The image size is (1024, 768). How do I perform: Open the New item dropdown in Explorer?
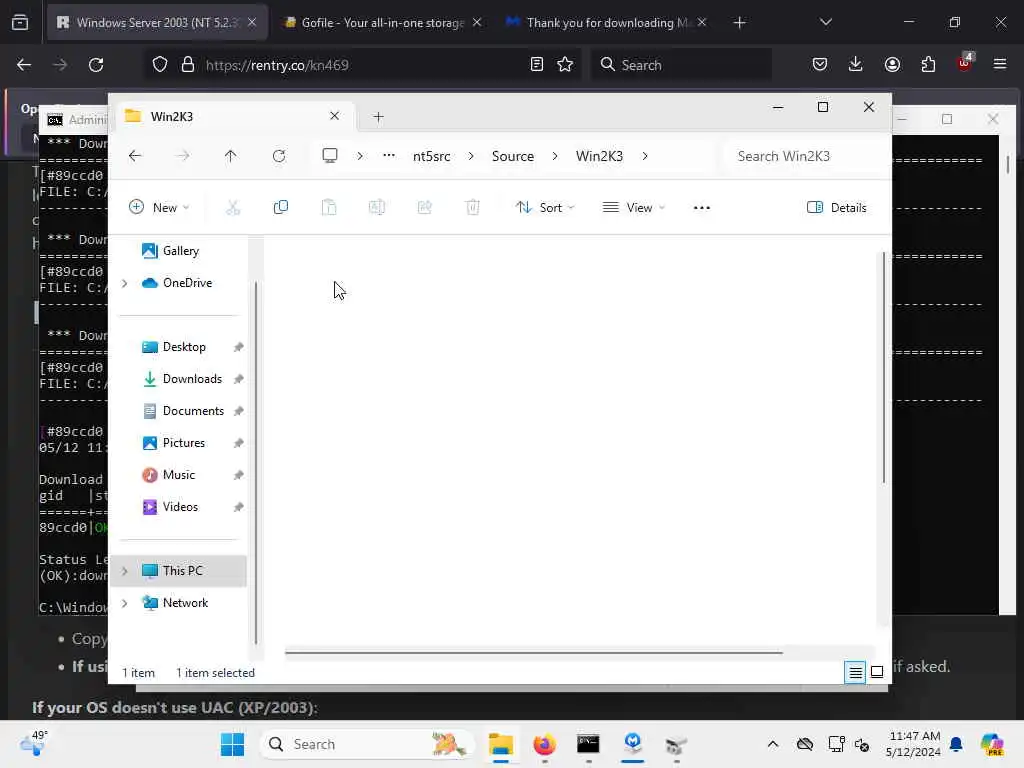159,208
